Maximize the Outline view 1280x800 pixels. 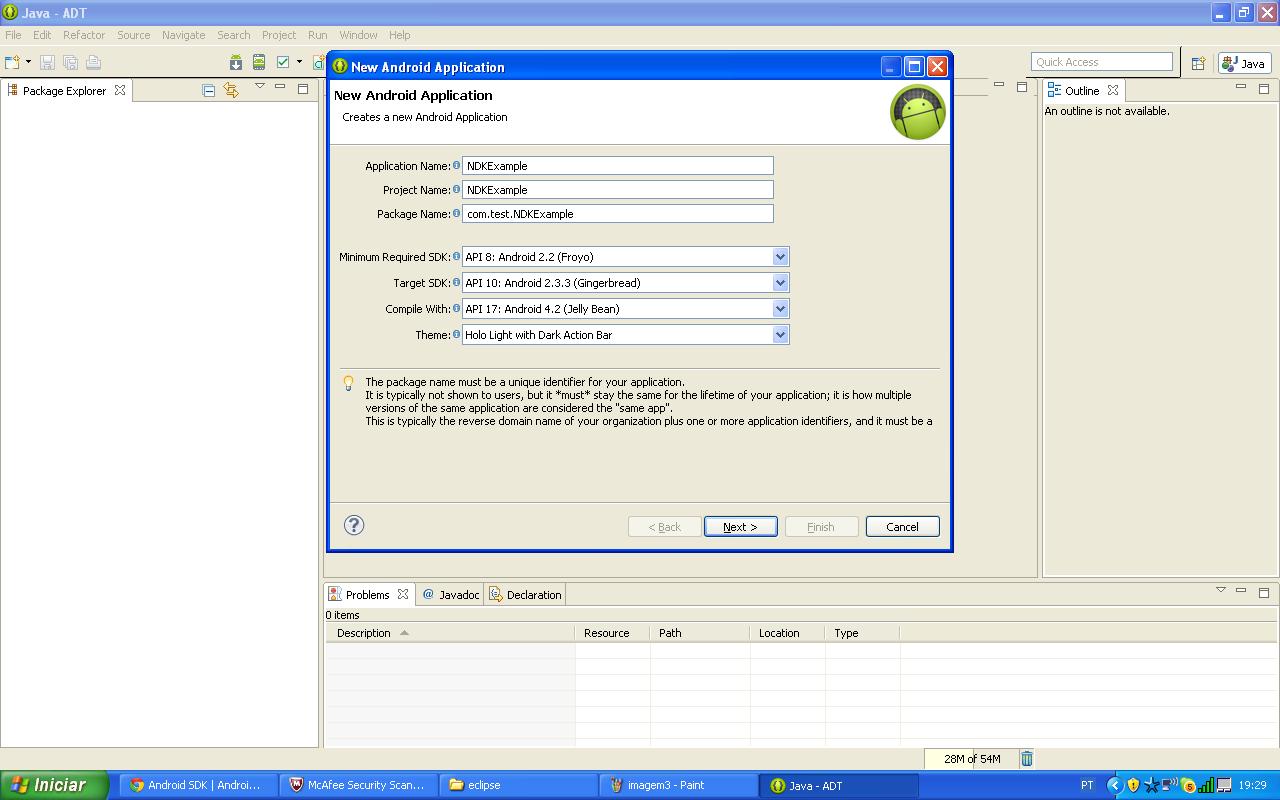pos(1264,88)
